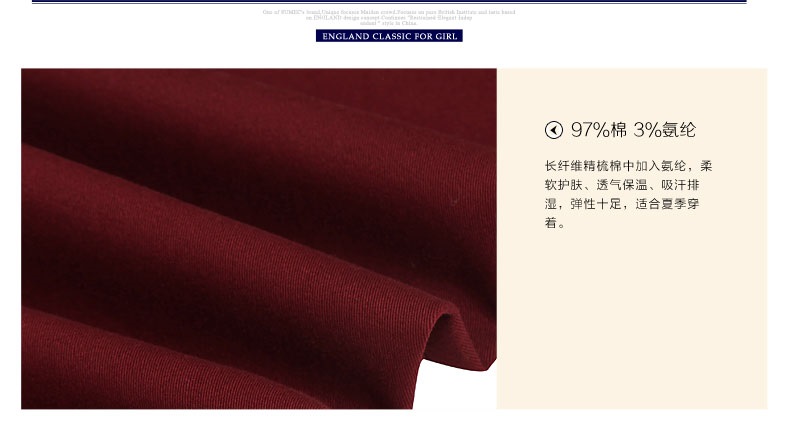The image size is (790, 427).
Task: Click the circled left-arrow icon beside 97%棉
Action: pyautogui.click(x=554, y=130)
